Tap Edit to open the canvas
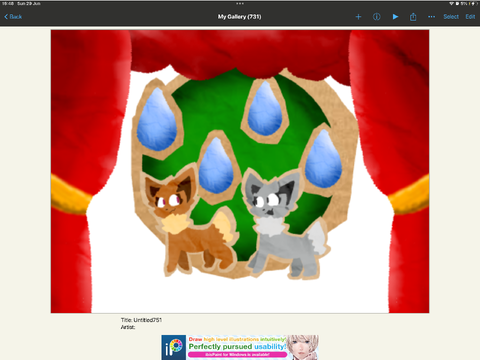480x360 pixels. 470,17
